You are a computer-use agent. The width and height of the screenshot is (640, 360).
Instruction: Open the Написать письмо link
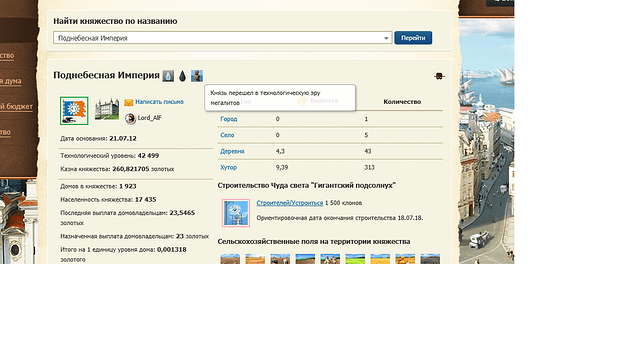click(x=160, y=102)
